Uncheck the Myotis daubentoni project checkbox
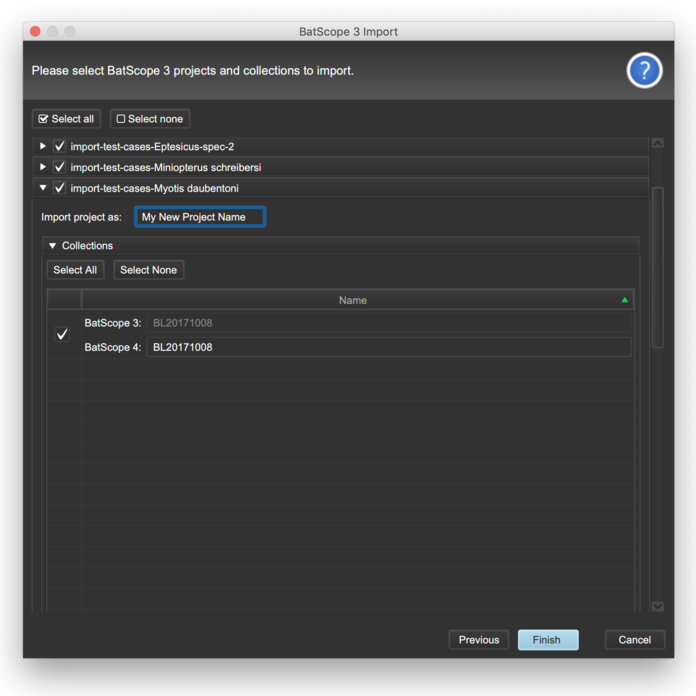The image size is (696, 696). [59, 188]
